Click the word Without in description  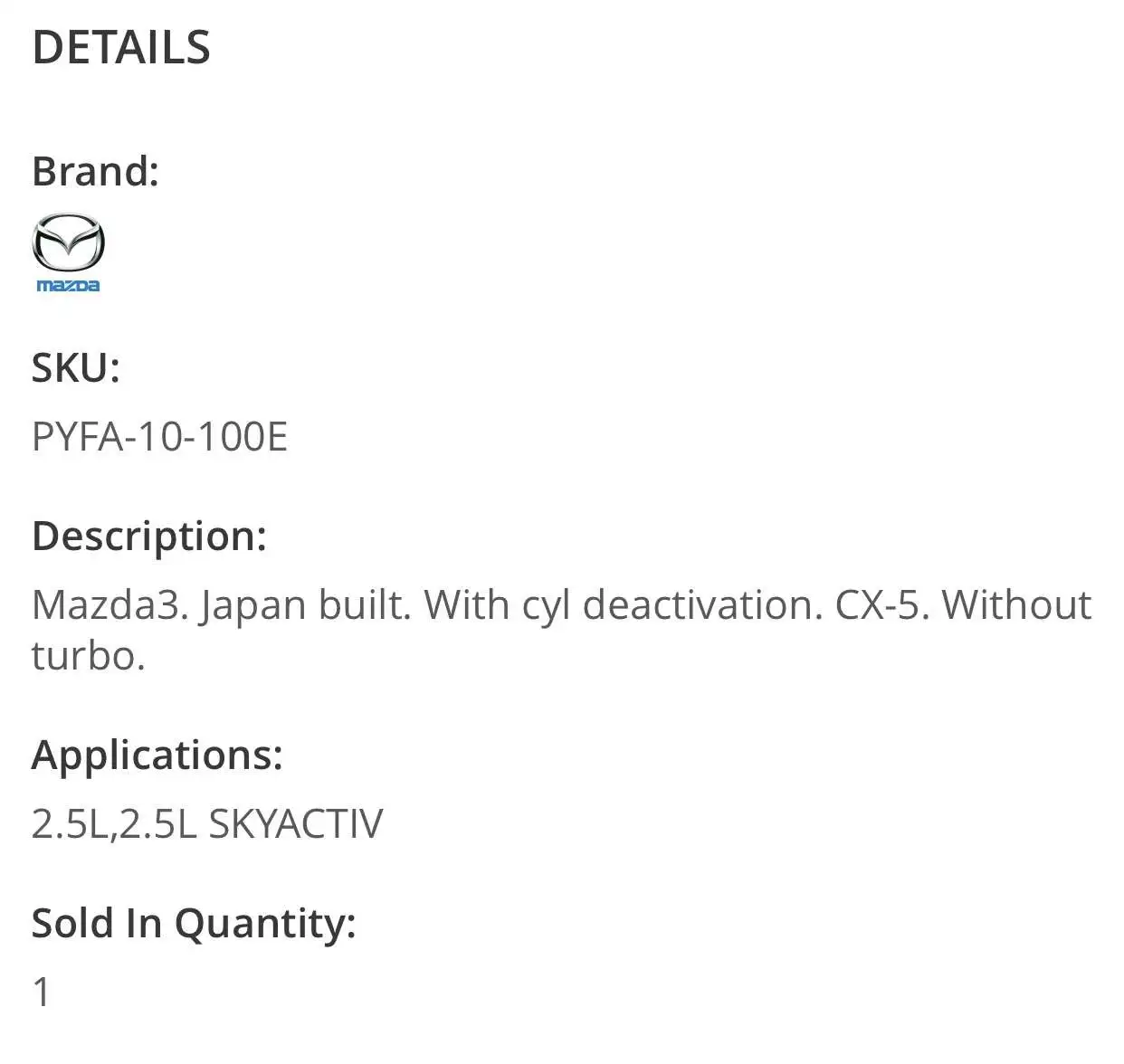click(1016, 605)
